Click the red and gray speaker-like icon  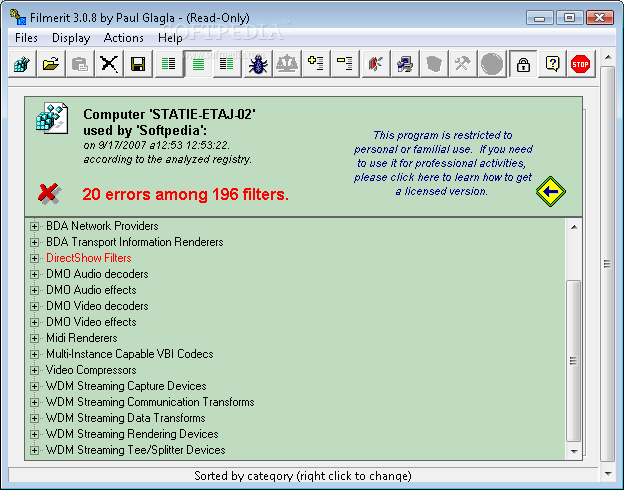click(376, 64)
